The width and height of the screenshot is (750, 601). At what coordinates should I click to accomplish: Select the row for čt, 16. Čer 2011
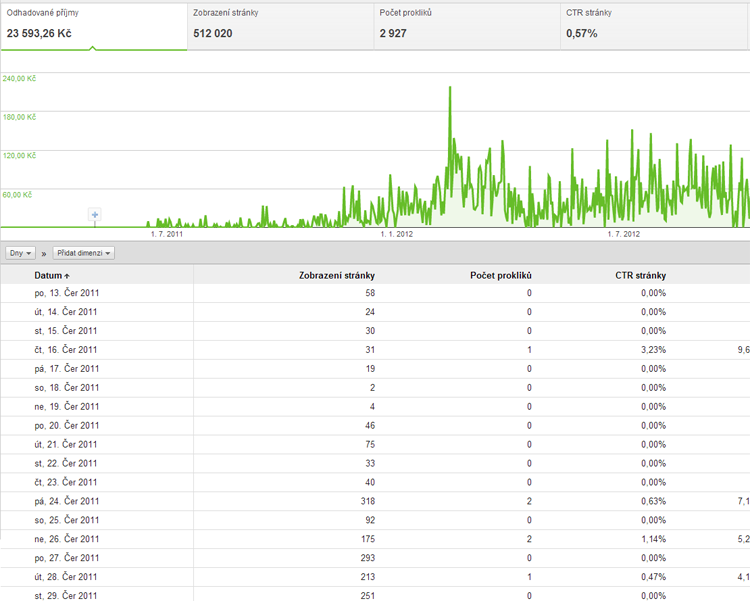point(375,350)
